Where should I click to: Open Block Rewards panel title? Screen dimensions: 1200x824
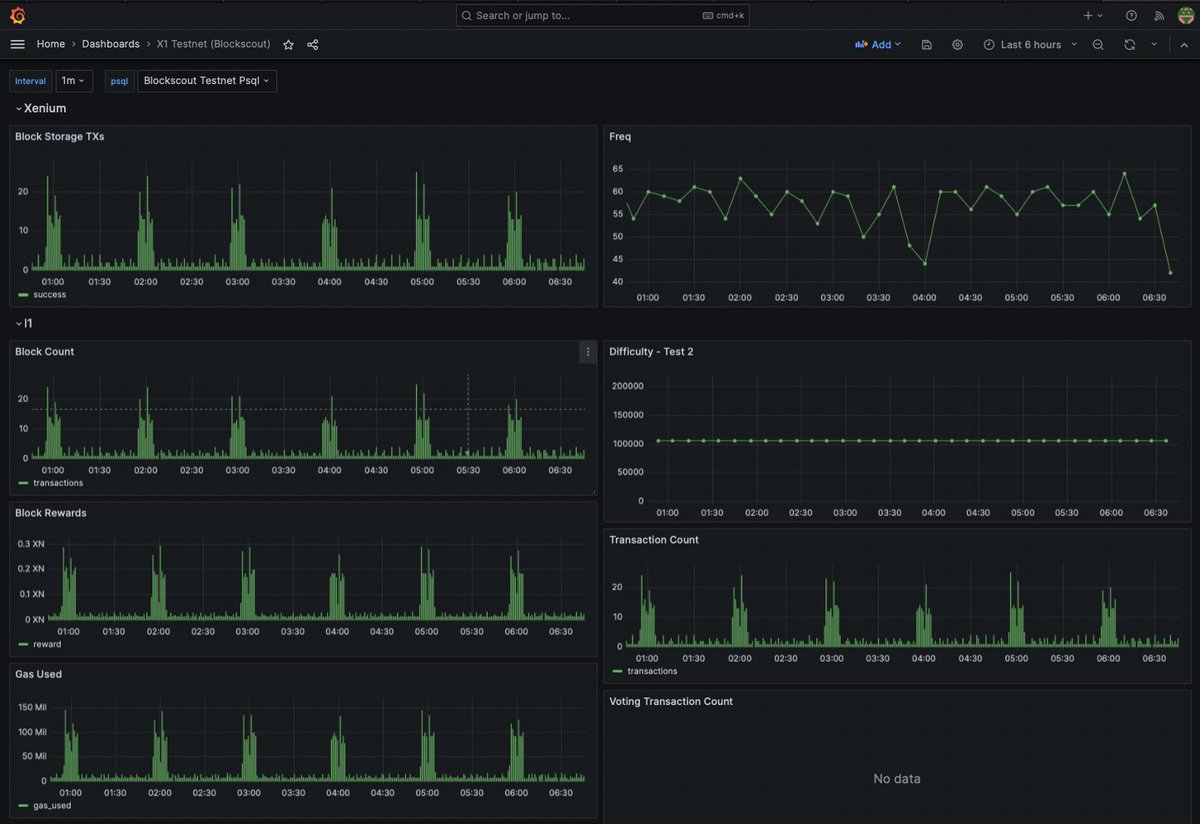coord(51,513)
